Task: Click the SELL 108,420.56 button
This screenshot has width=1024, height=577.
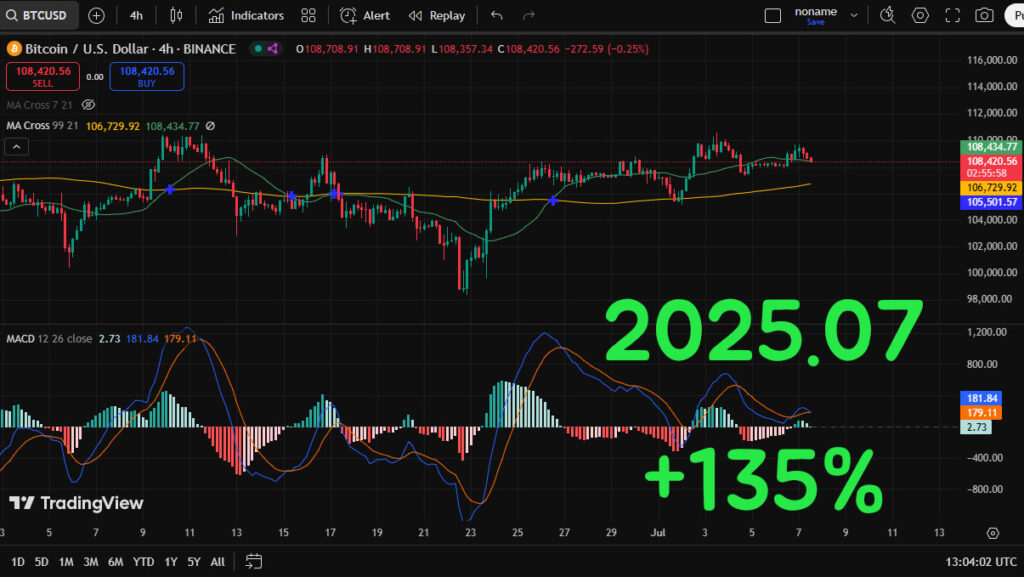Action: pos(43,76)
